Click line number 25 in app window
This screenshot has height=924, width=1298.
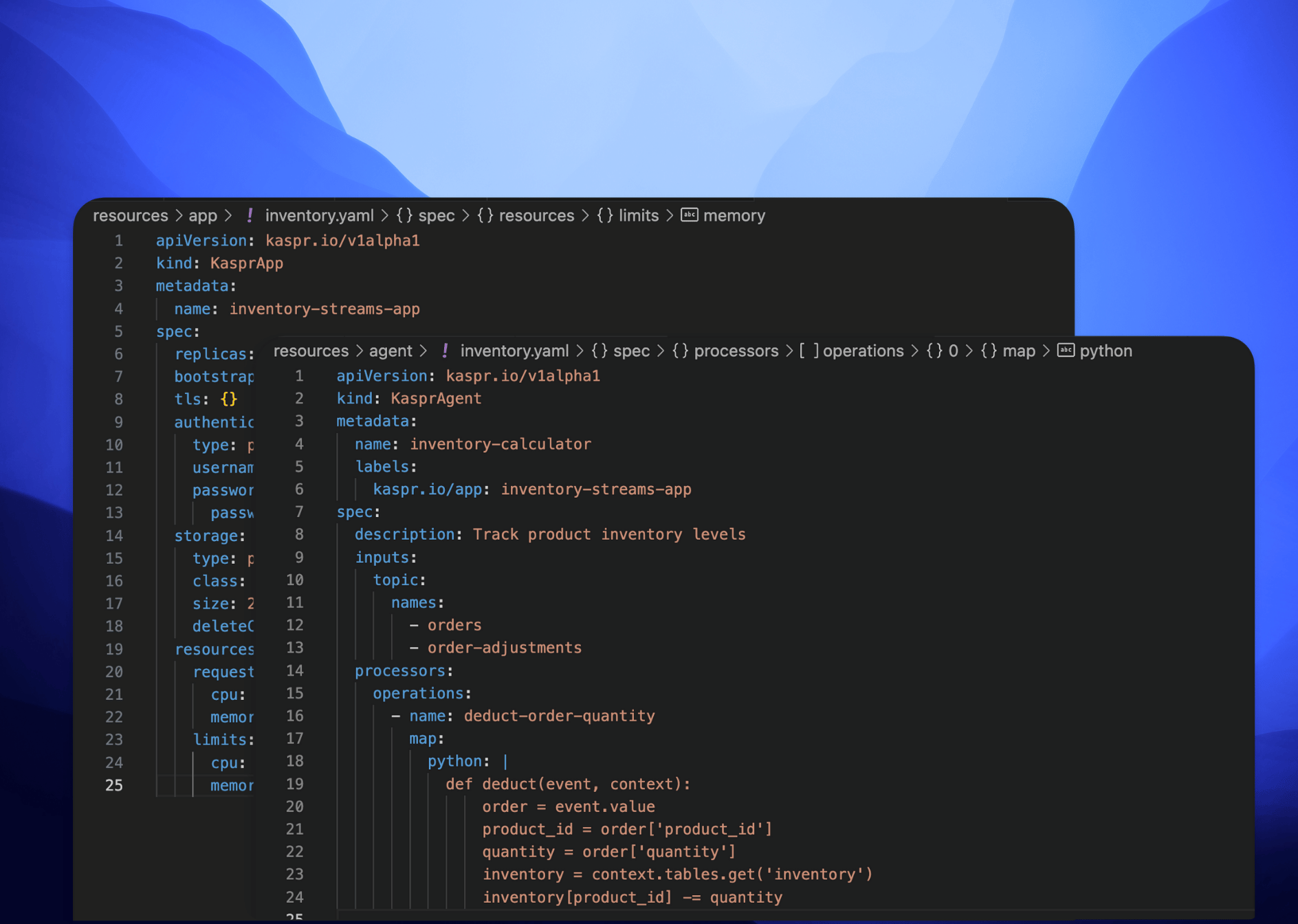[x=114, y=785]
